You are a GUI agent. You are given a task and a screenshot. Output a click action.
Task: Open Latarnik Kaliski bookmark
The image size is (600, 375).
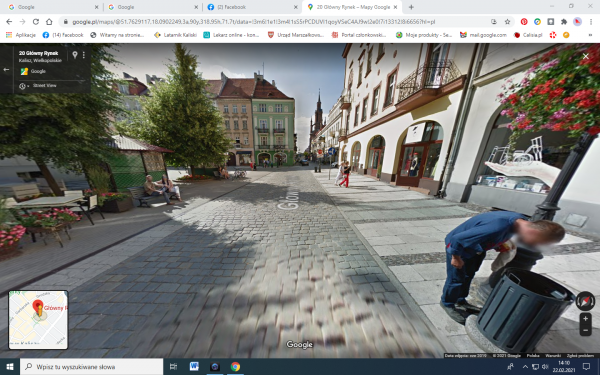tap(175, 35)
